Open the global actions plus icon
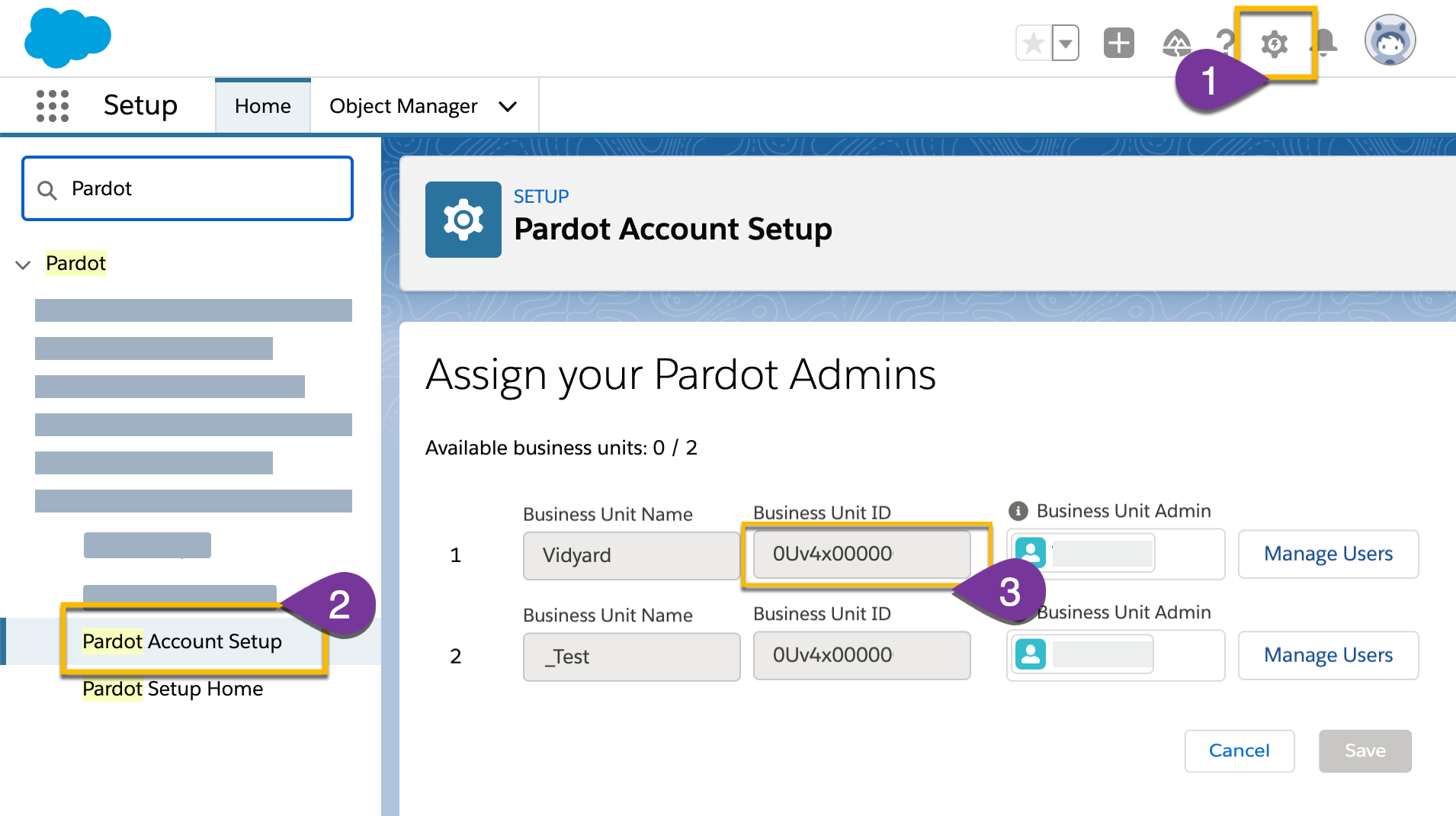 point(1118,43)
